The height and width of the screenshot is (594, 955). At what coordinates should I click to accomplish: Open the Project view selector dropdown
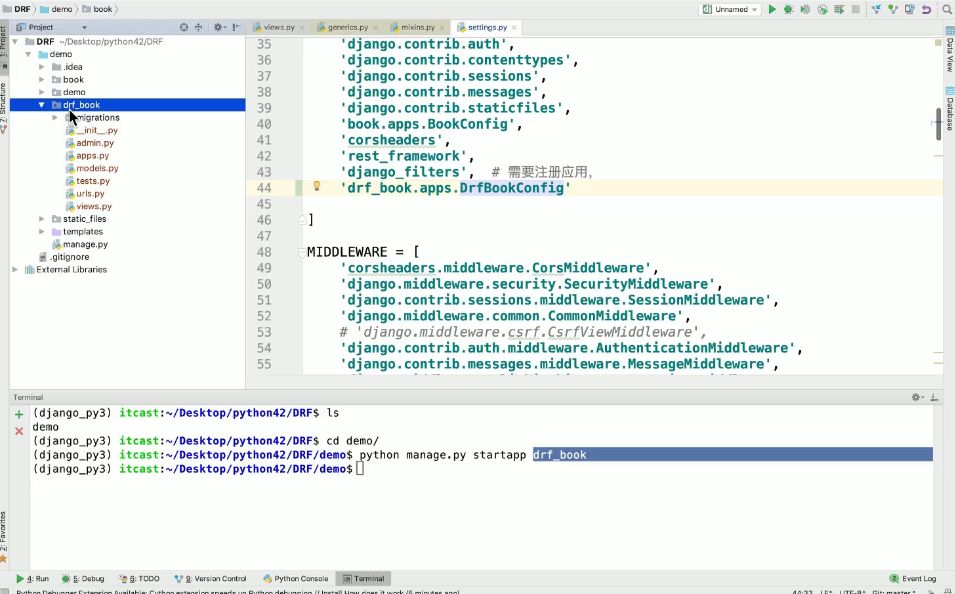[84, 27]
